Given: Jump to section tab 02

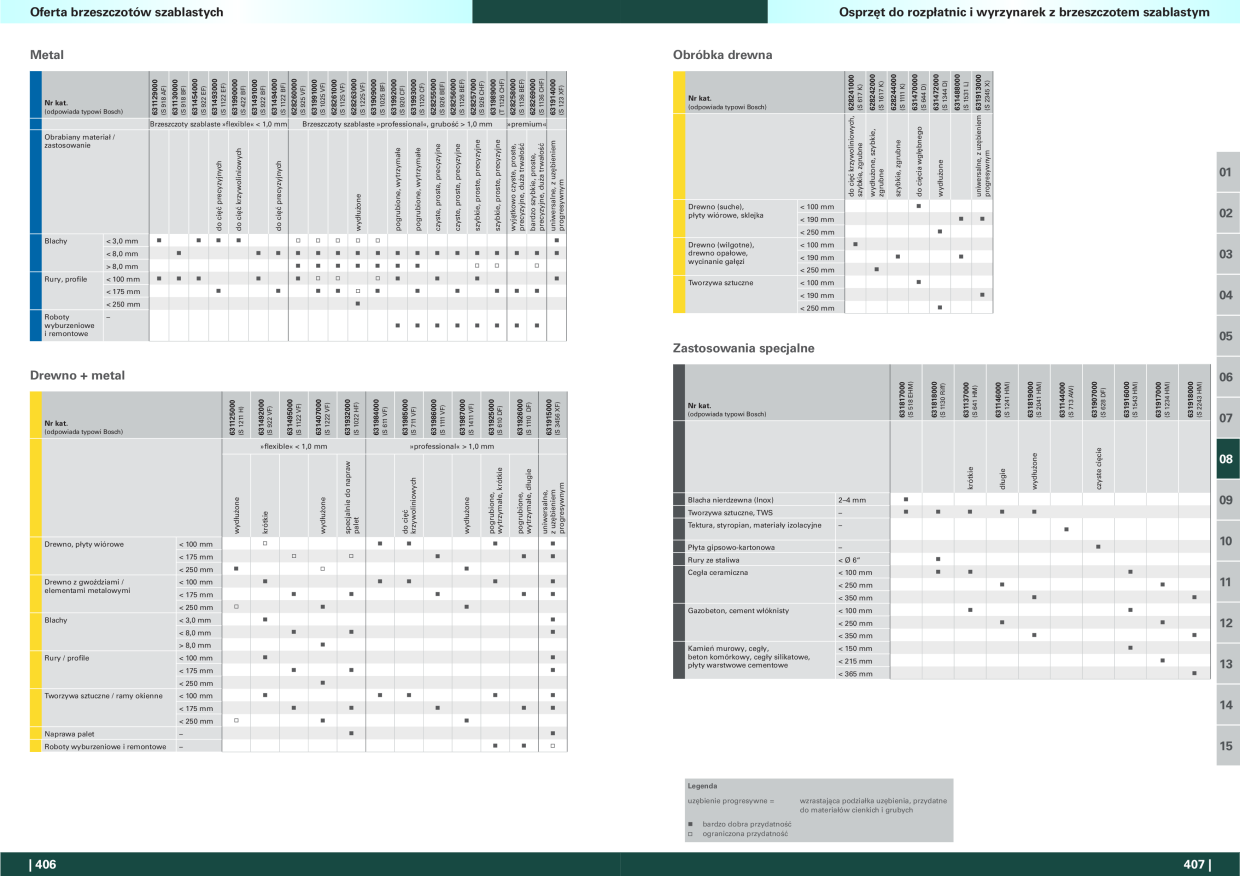Looking at the screenshot, I should click(1226, 213).
